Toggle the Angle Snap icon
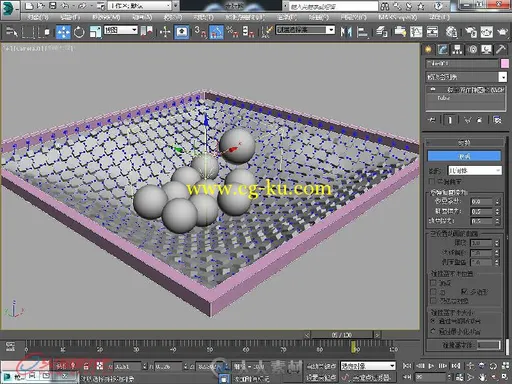The image size is (512, 384). [217, 32]
